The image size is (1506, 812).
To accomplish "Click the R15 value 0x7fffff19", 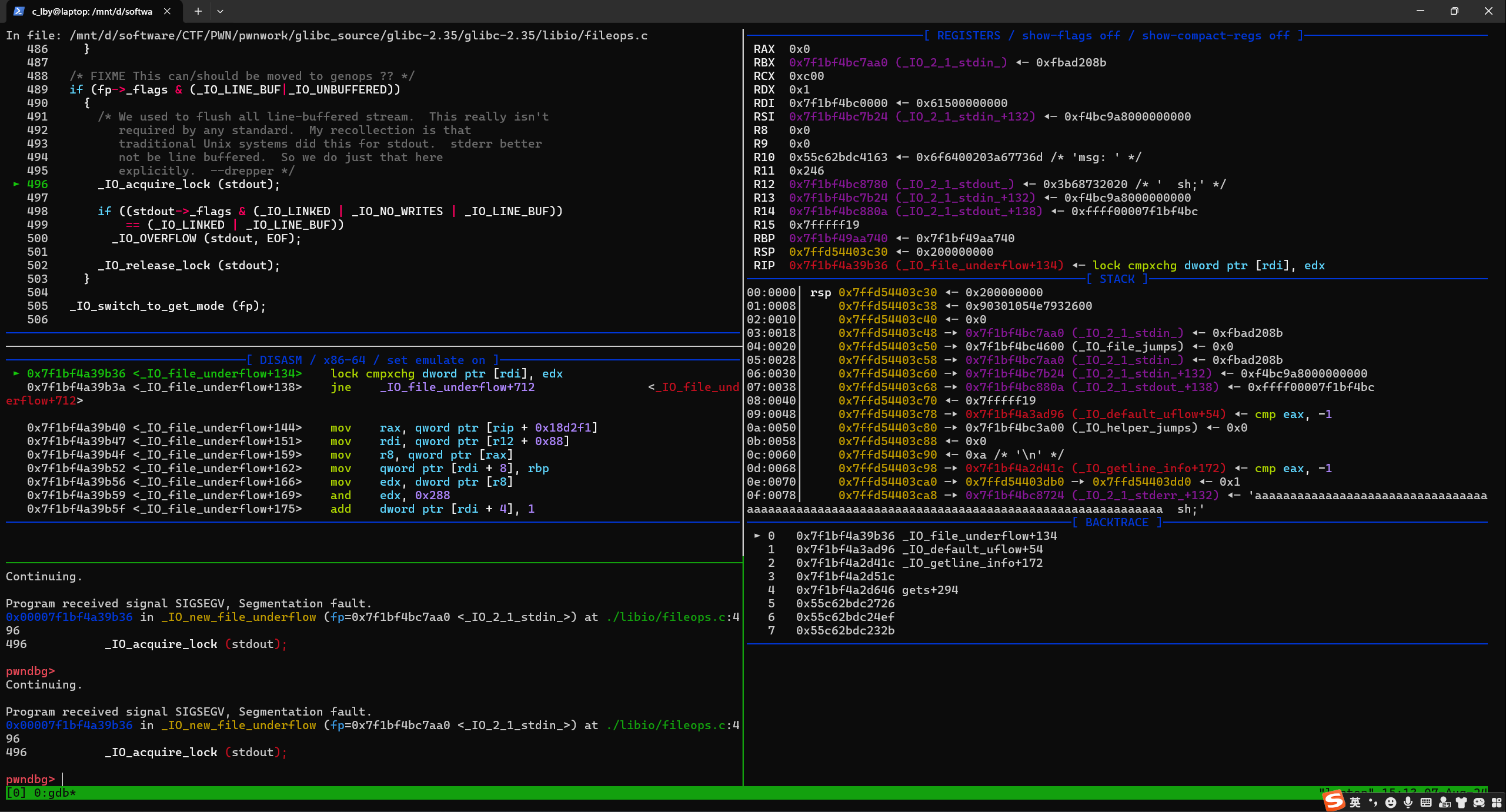I will tap(824, 225).
